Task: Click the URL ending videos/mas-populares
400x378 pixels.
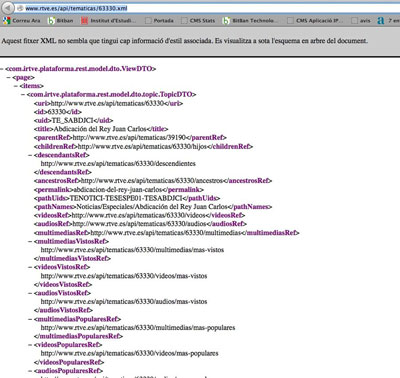Action: [x=129, y=353]
